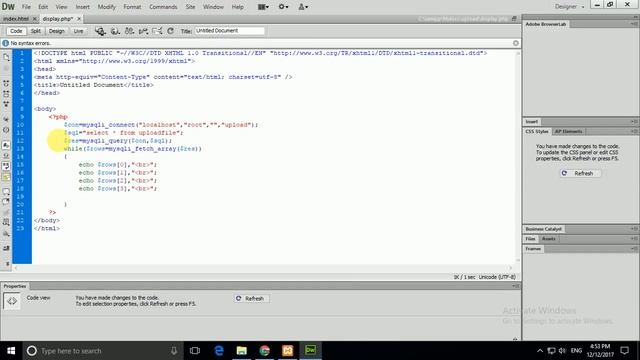Open the File management toolbar icon
This screenshot has height=360, width=640.
[x=129, y=31]
